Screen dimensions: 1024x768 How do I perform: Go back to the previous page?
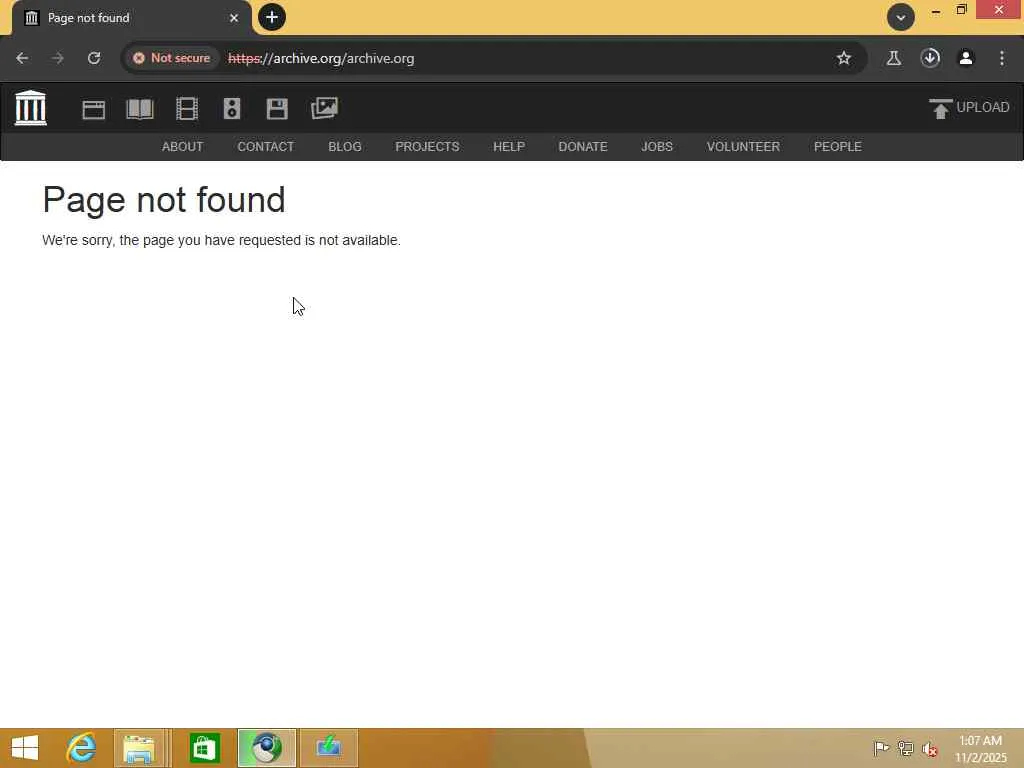click(x=22, y=58)
